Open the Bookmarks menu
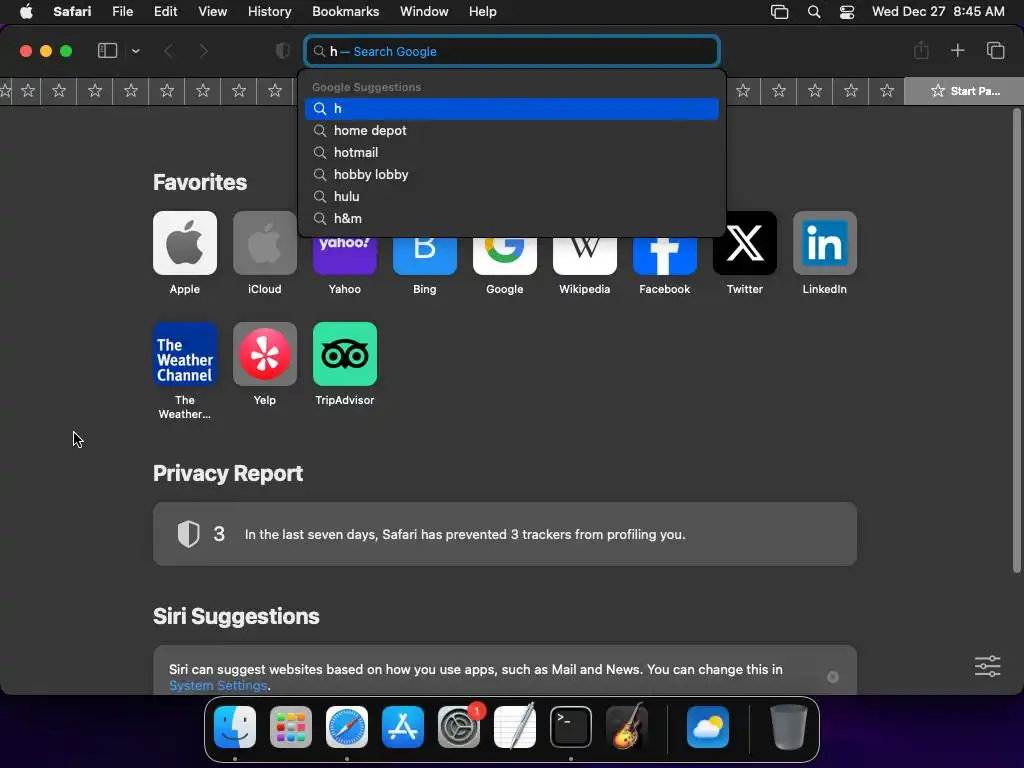 coord(345,12)
